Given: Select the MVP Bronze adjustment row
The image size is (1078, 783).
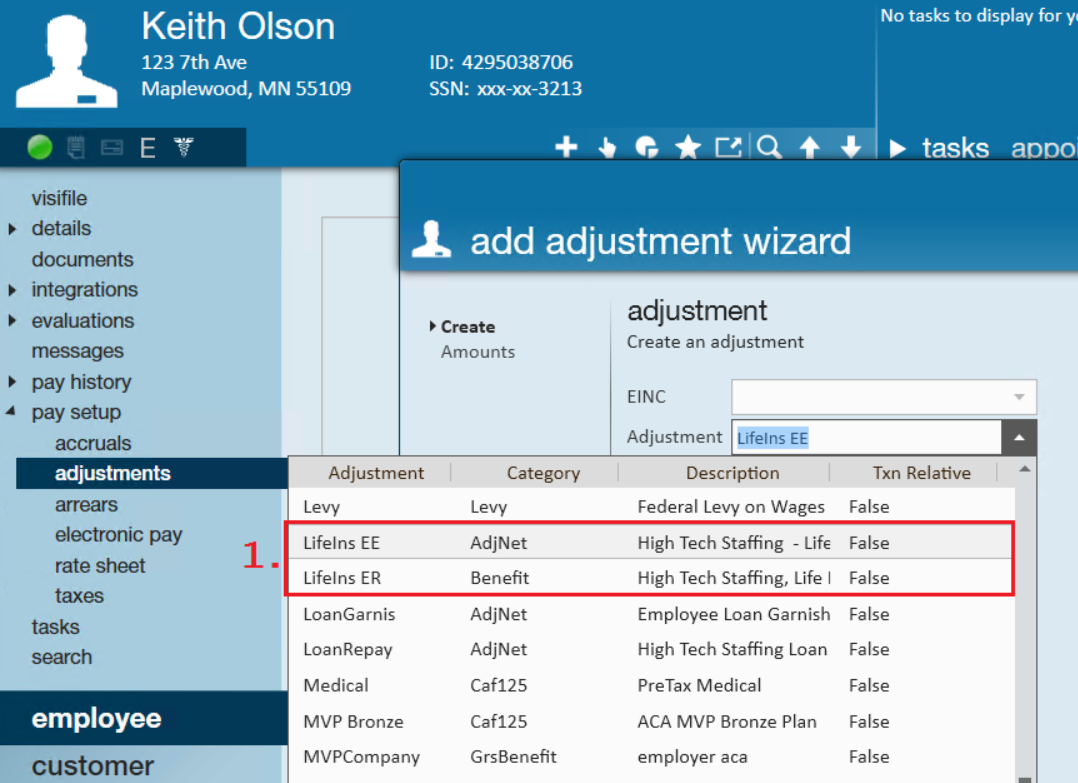Looking at the screenshot, I should (651, 722).
